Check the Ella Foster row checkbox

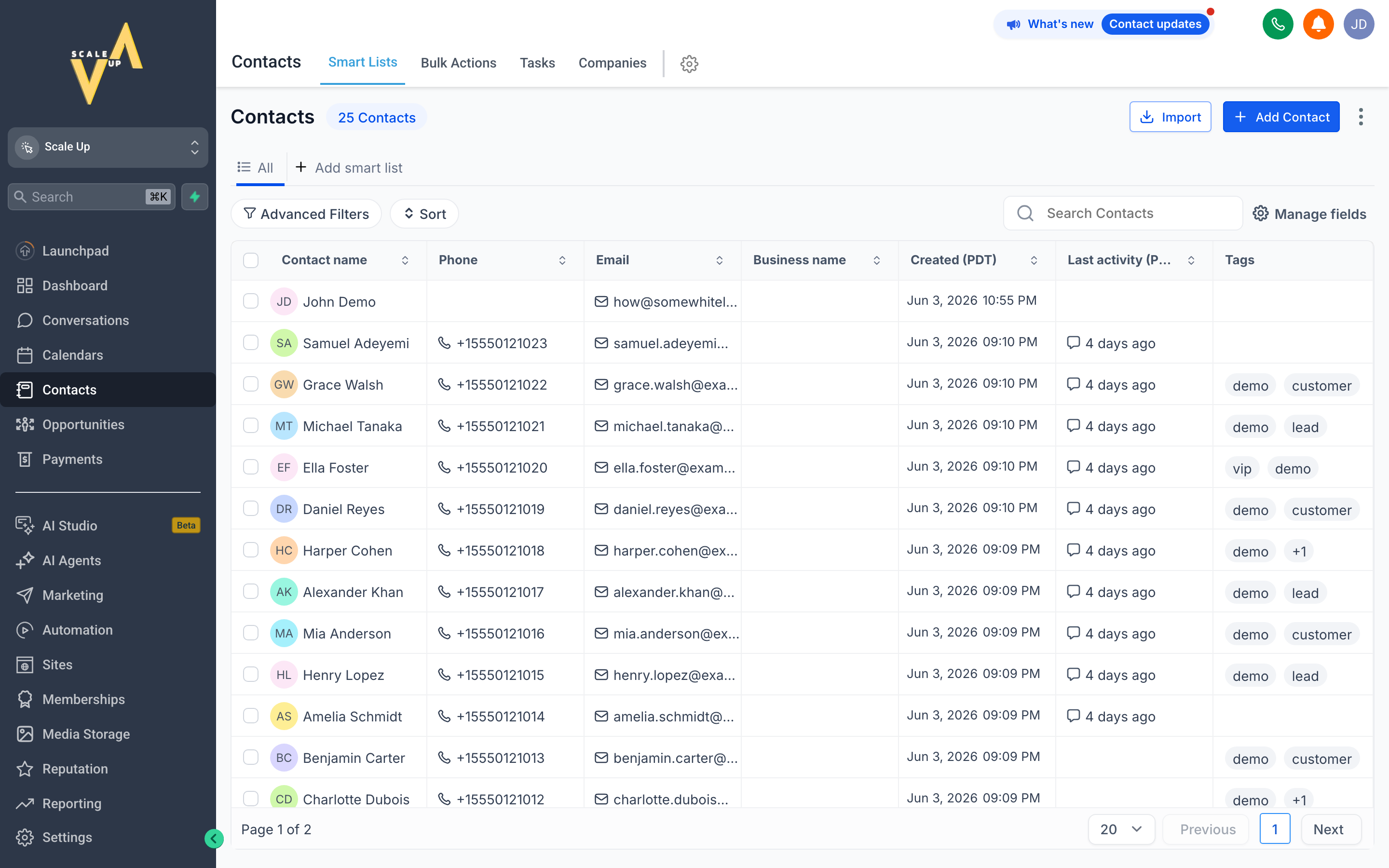[251, 467]
